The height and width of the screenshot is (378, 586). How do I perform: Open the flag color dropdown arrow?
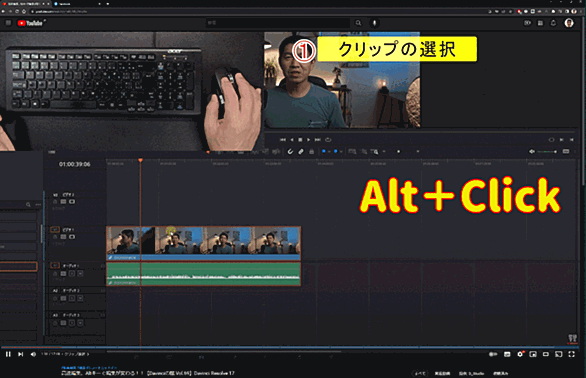[x=329, y=152]
